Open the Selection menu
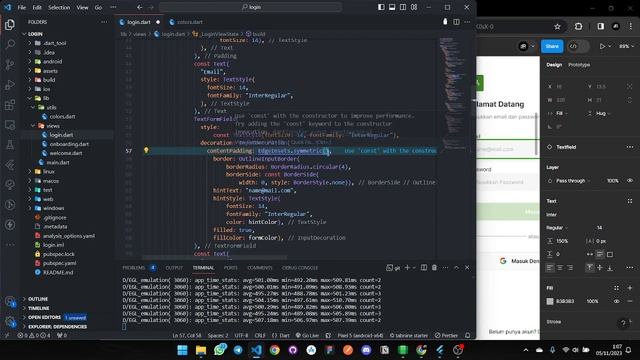640x360 pixels. (59, 7)
